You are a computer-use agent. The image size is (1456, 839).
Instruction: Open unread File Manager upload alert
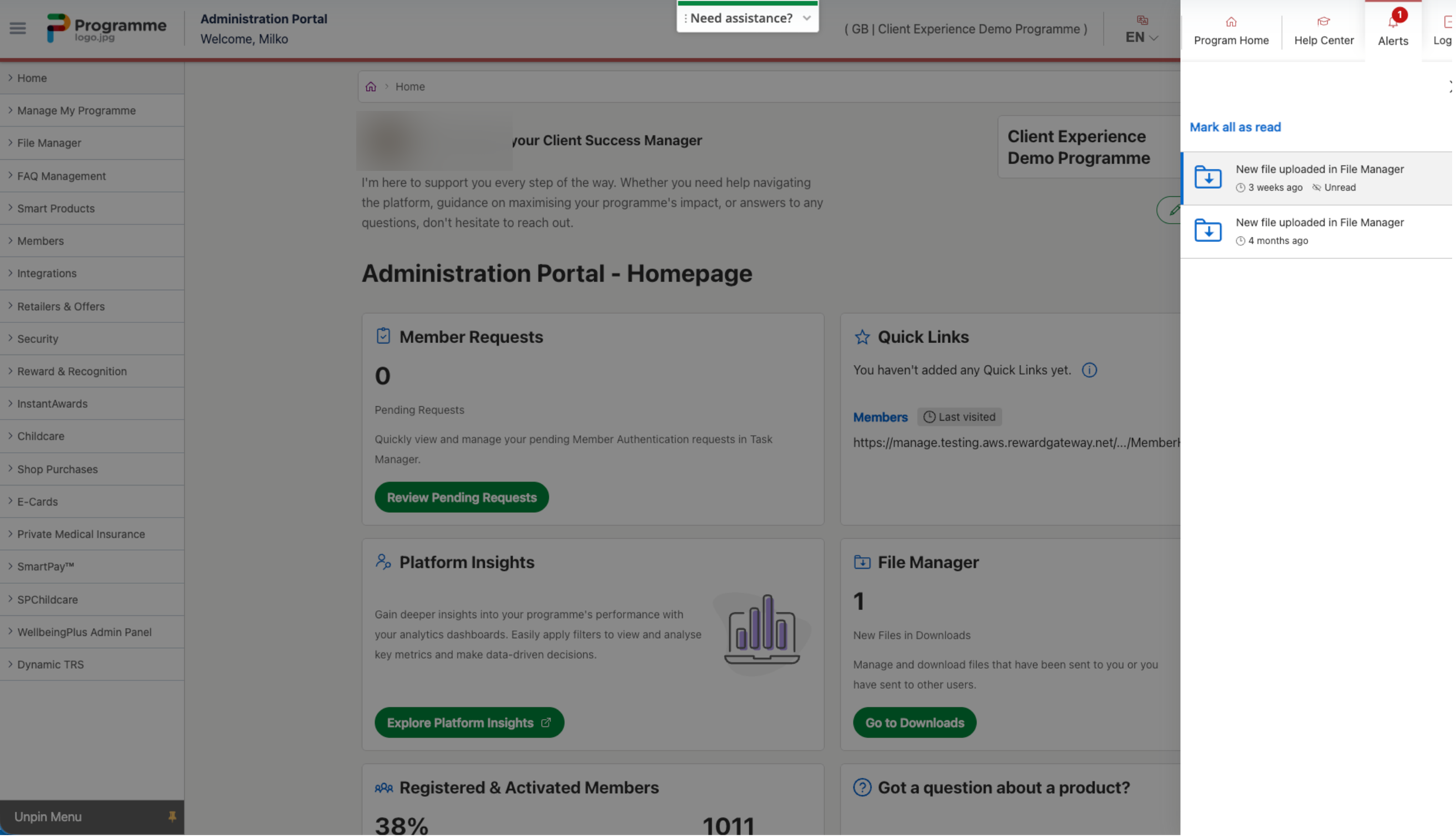pos(1319,178)
